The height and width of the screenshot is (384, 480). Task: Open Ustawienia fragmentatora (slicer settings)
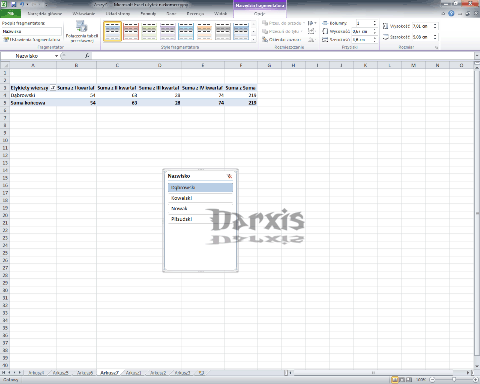coord(32,40)
